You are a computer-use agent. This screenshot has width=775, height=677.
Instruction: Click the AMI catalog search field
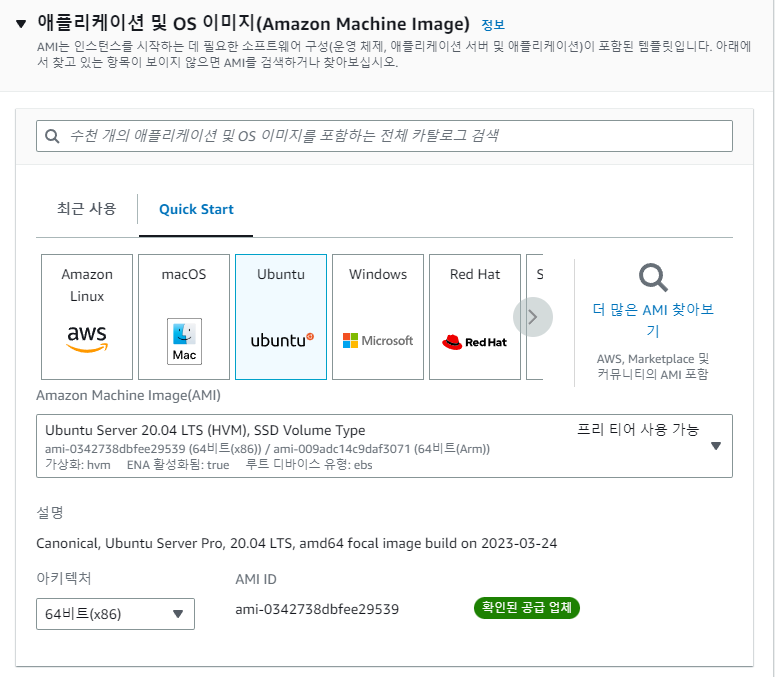(x=384, y=136)
